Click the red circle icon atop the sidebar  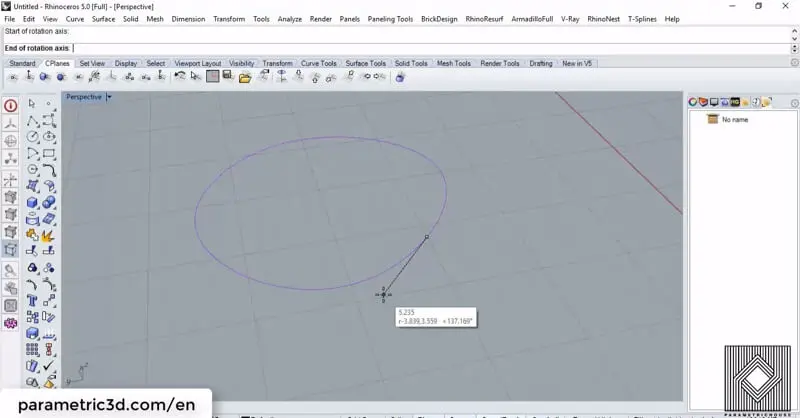(x=11, y=105)
